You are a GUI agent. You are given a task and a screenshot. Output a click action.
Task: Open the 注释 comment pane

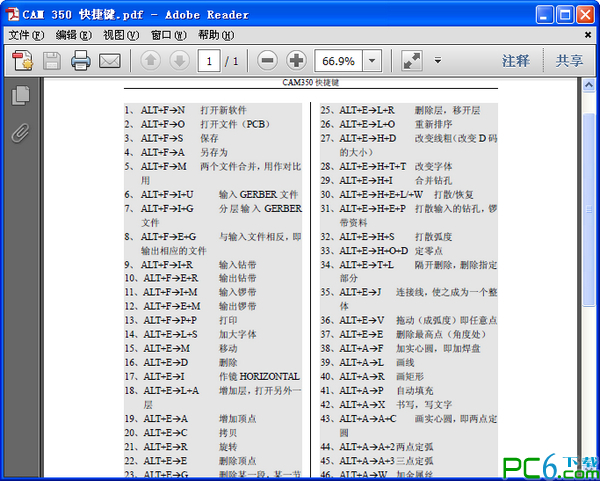pyautogui.click(x=516, y=61)
